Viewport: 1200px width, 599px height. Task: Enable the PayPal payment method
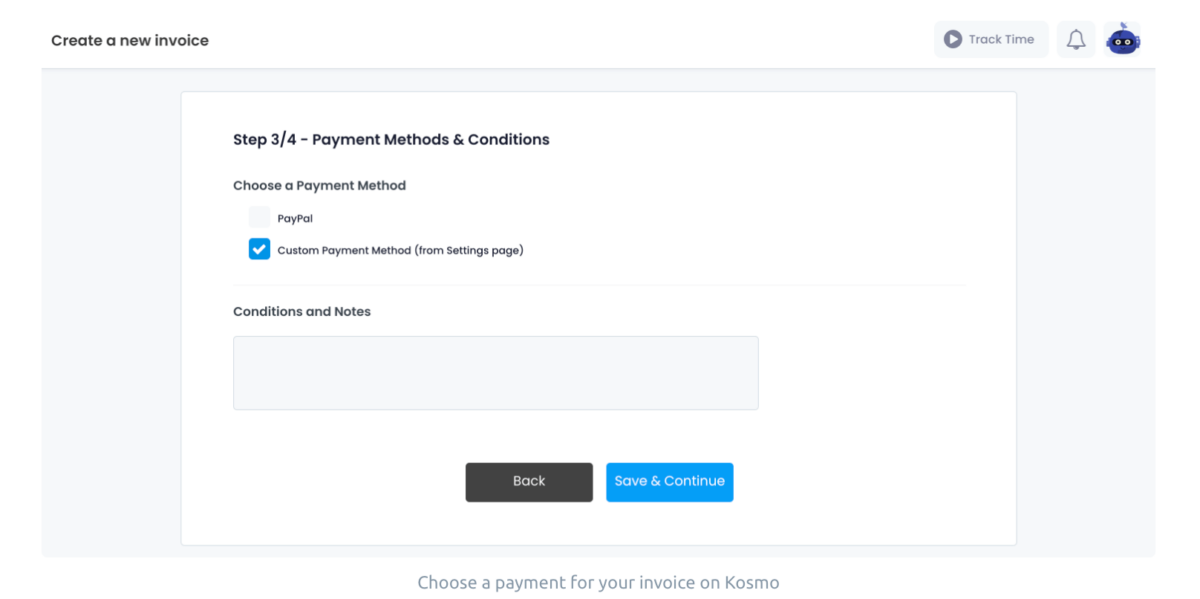[x=259, y=216]
